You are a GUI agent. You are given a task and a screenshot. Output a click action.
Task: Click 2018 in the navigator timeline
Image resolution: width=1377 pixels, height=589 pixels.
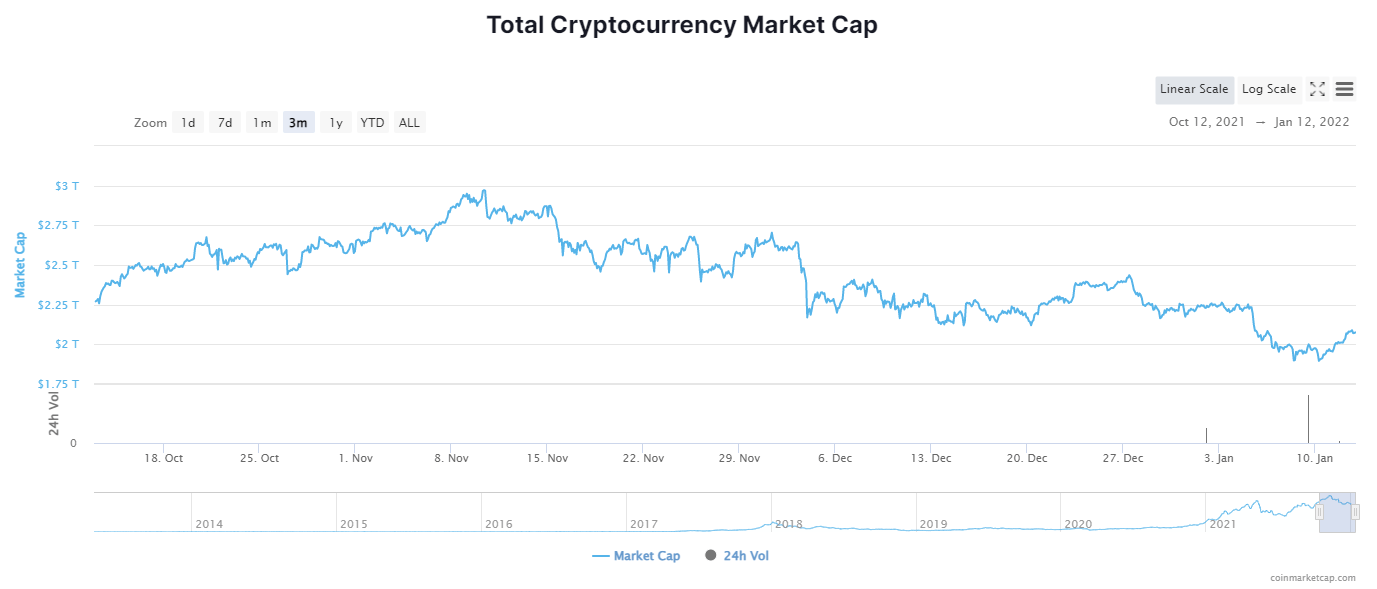pyautogui.click(x=789, y=524)
